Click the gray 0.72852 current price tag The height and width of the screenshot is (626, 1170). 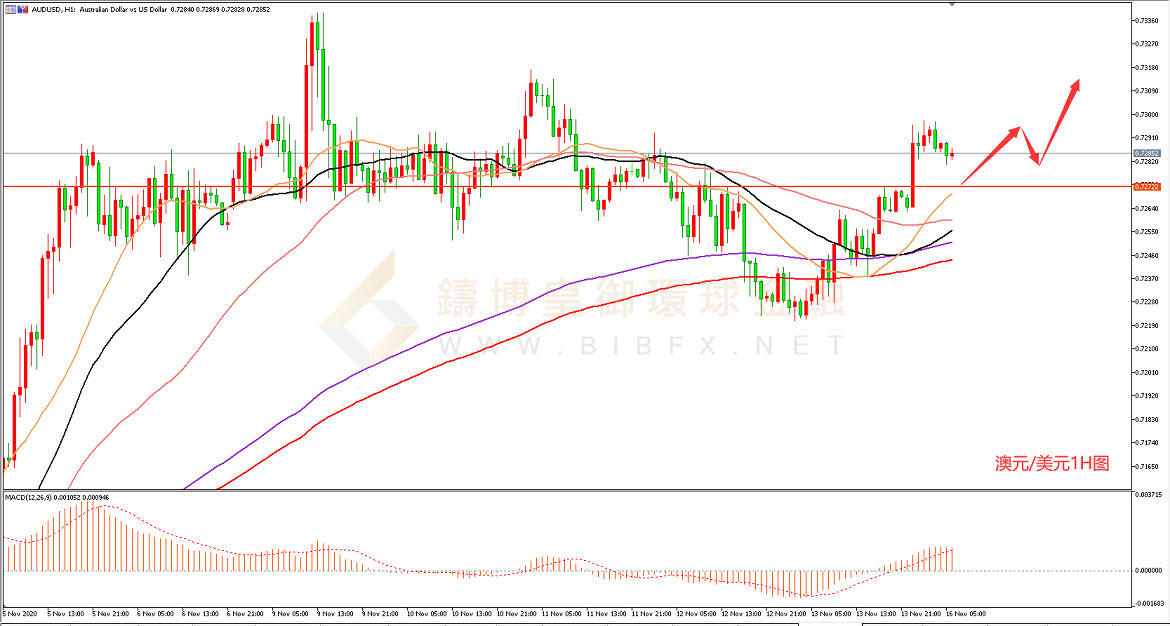coord(1146,154)
